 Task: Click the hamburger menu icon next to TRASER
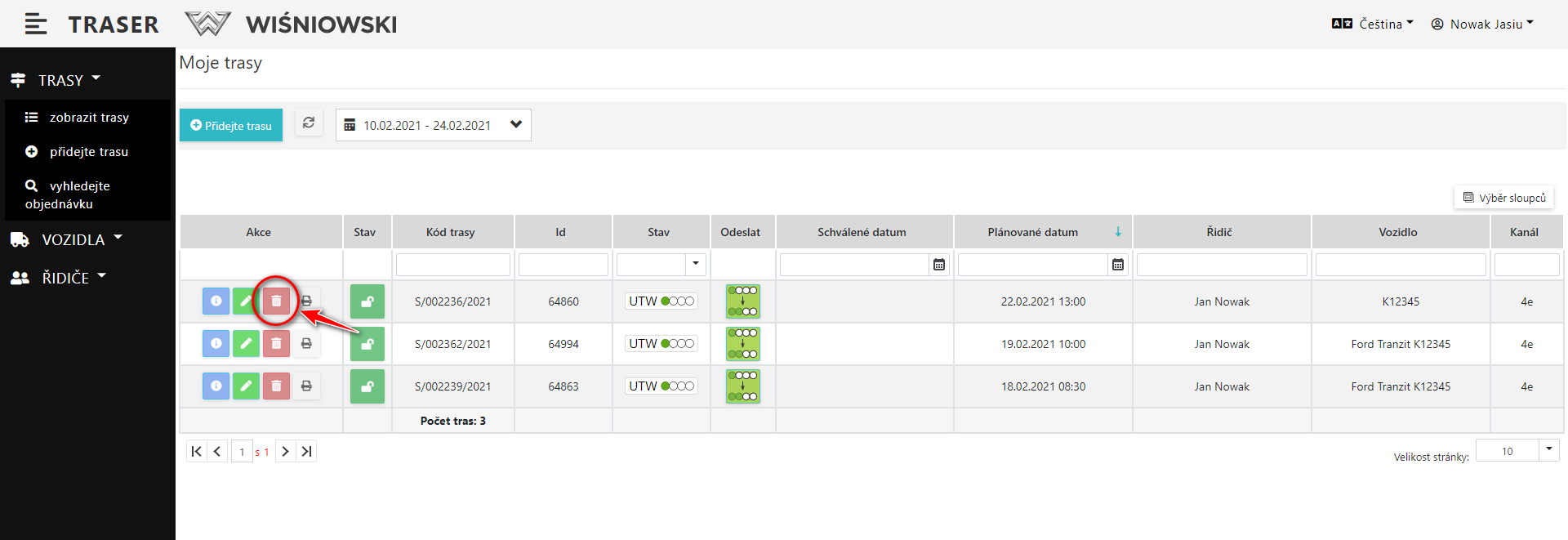35,25
